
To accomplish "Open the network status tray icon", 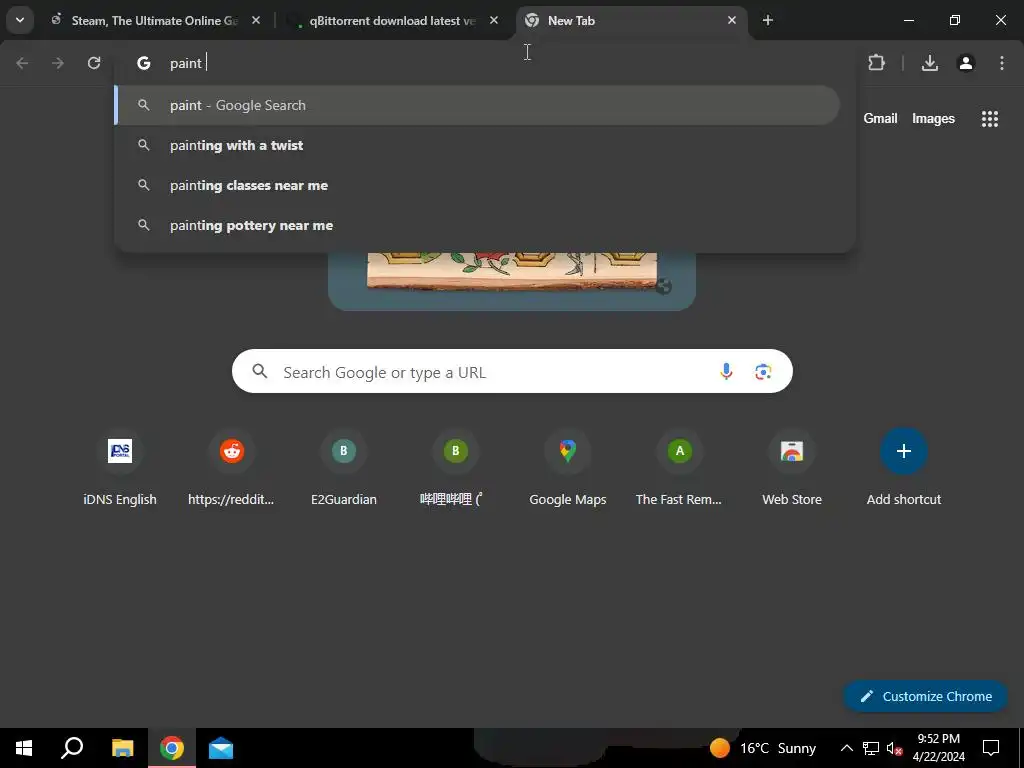I will coord(871,748).
